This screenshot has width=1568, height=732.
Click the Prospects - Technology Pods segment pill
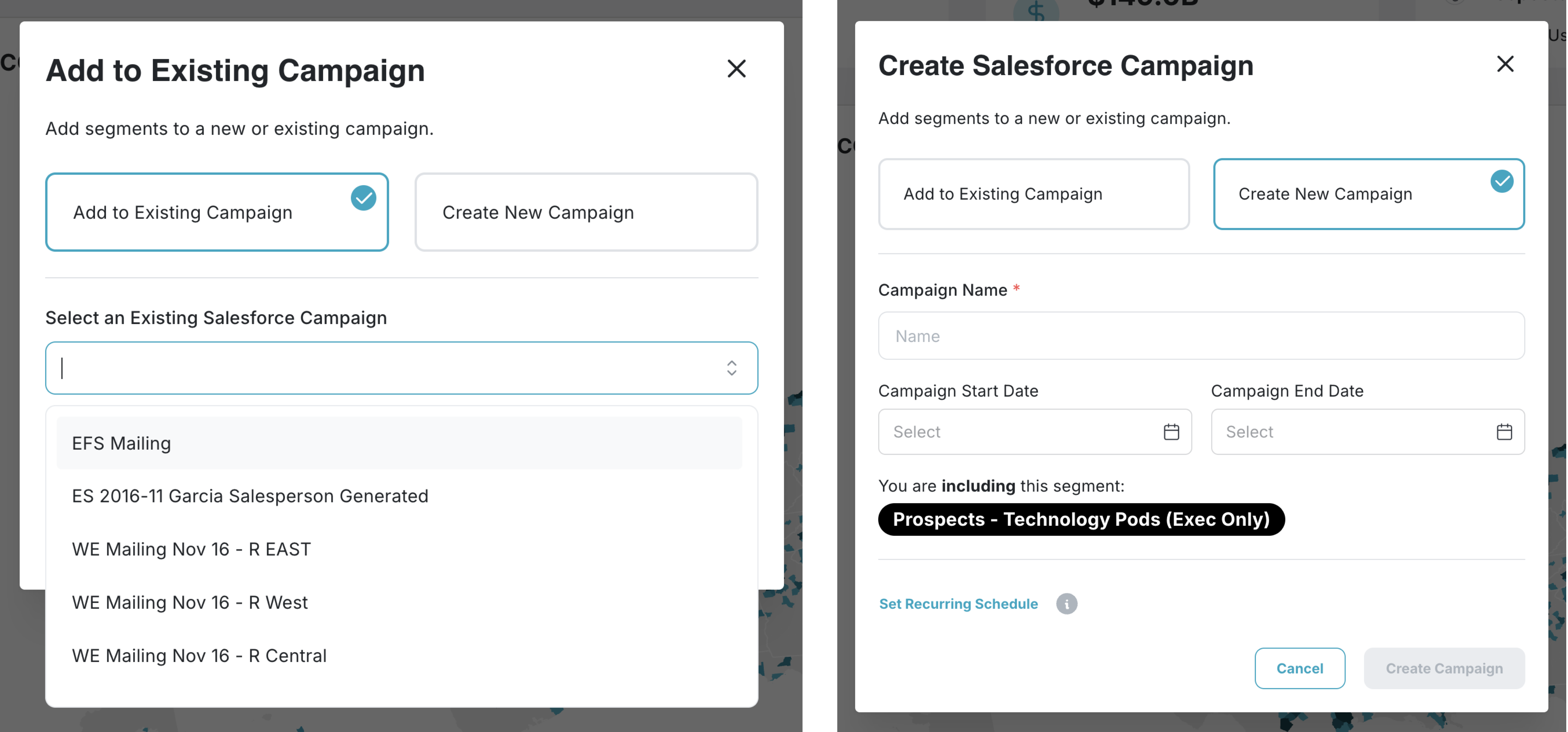[x=1081, y=519]
